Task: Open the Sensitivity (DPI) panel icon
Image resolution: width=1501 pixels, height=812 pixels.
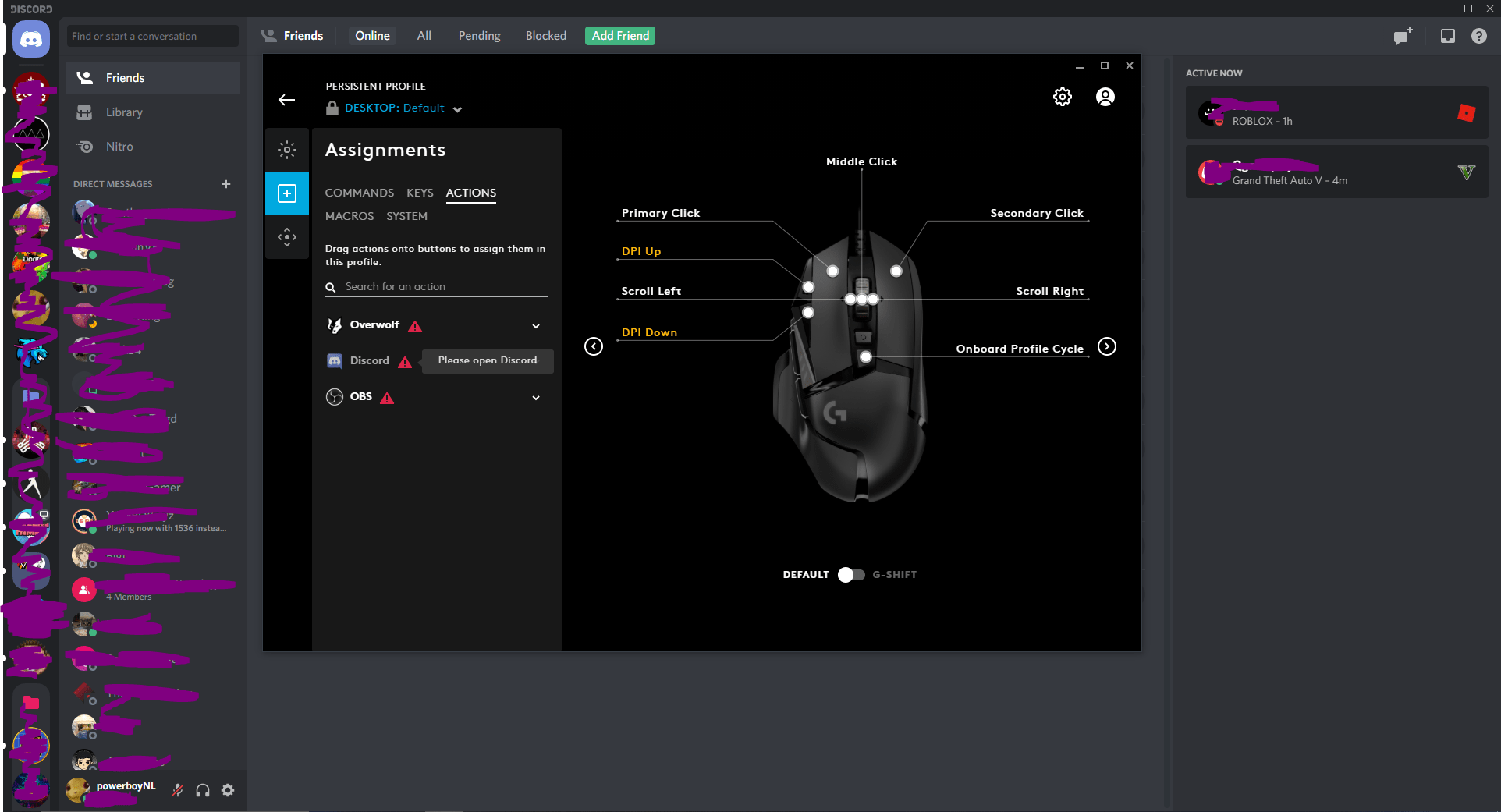Action: [287, 236]
